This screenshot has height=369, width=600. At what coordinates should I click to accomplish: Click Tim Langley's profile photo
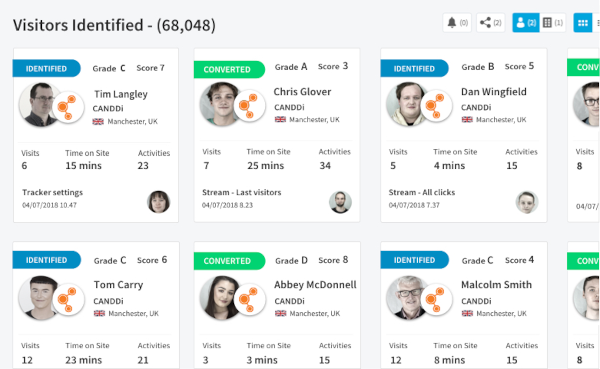38,104
